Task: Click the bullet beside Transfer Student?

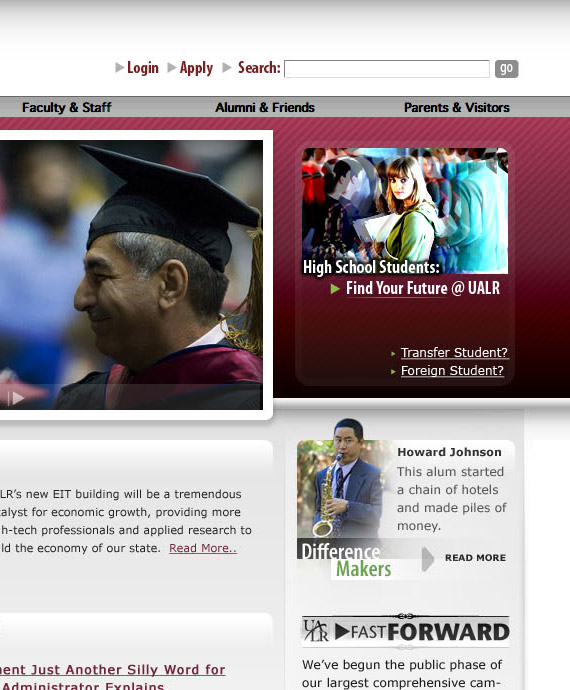Action: coord(393,353)
